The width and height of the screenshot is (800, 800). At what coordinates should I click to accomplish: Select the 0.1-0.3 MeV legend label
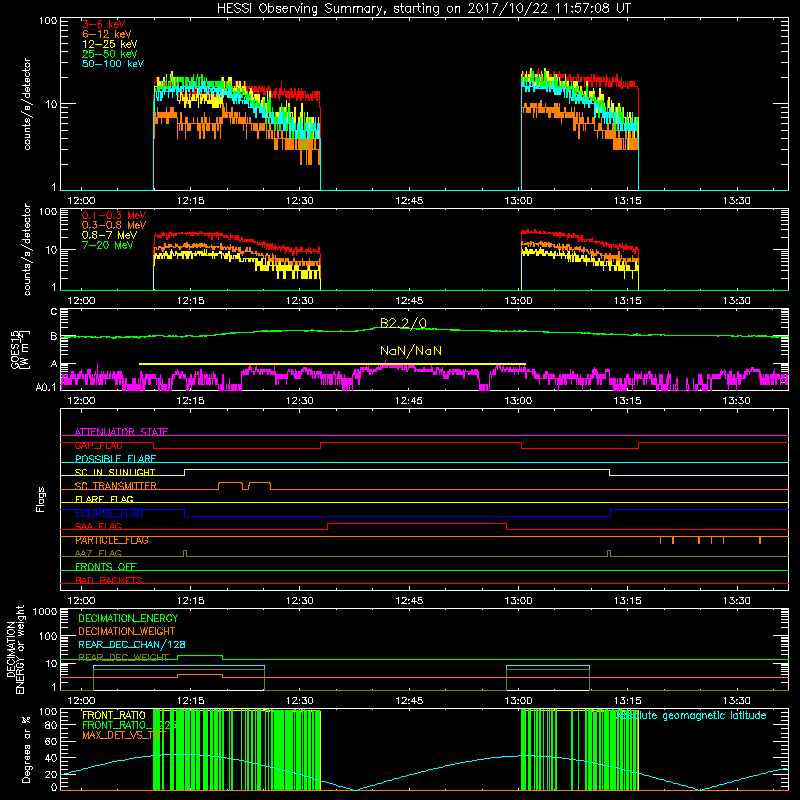click(x=114, y=215)
